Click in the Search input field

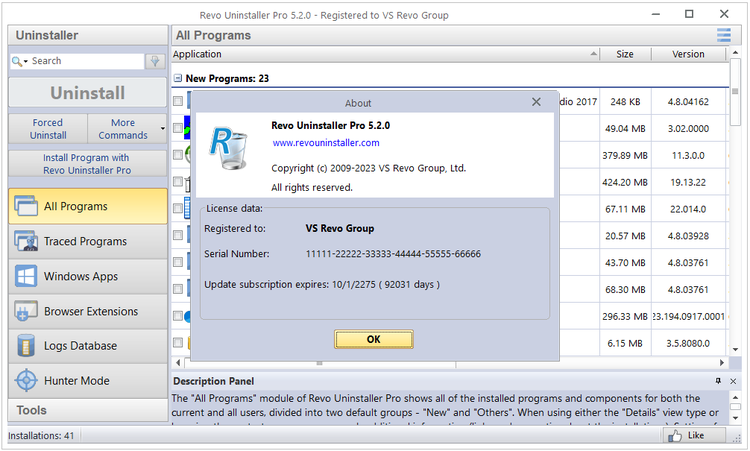click(87, 61)
